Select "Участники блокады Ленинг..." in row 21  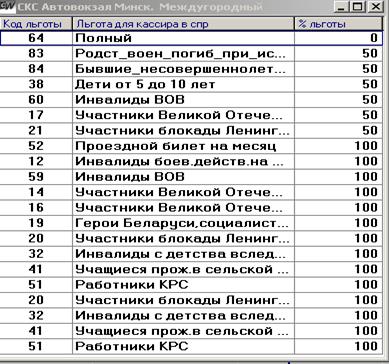coord(183,130)
